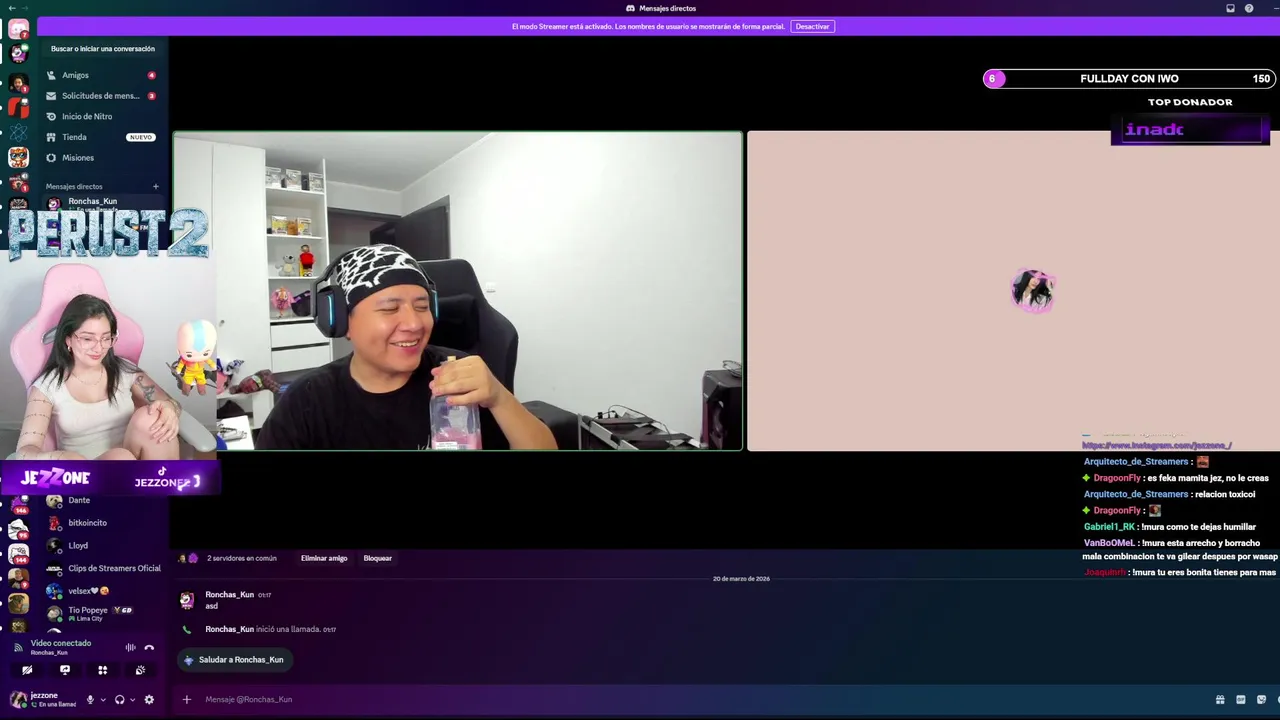The width and height of the screenshot is (1280, 720).
Task: Click the Video conectado status text
Action: coord(60,643)
